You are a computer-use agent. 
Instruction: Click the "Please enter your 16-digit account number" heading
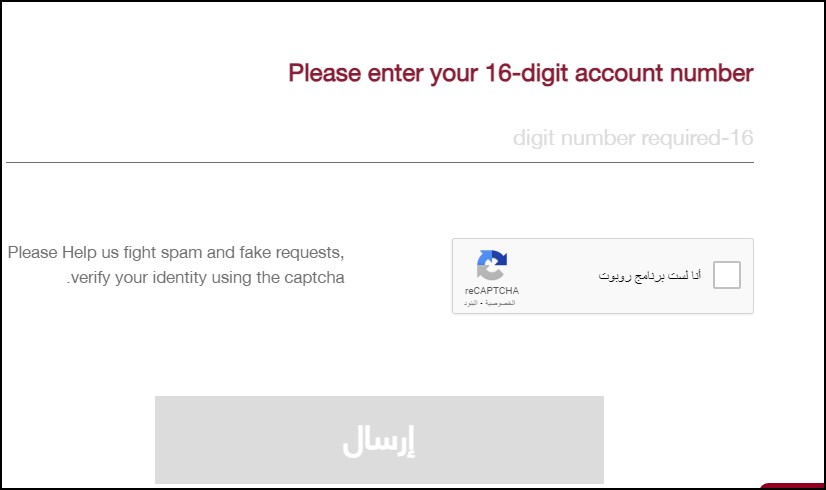(520, 73)
